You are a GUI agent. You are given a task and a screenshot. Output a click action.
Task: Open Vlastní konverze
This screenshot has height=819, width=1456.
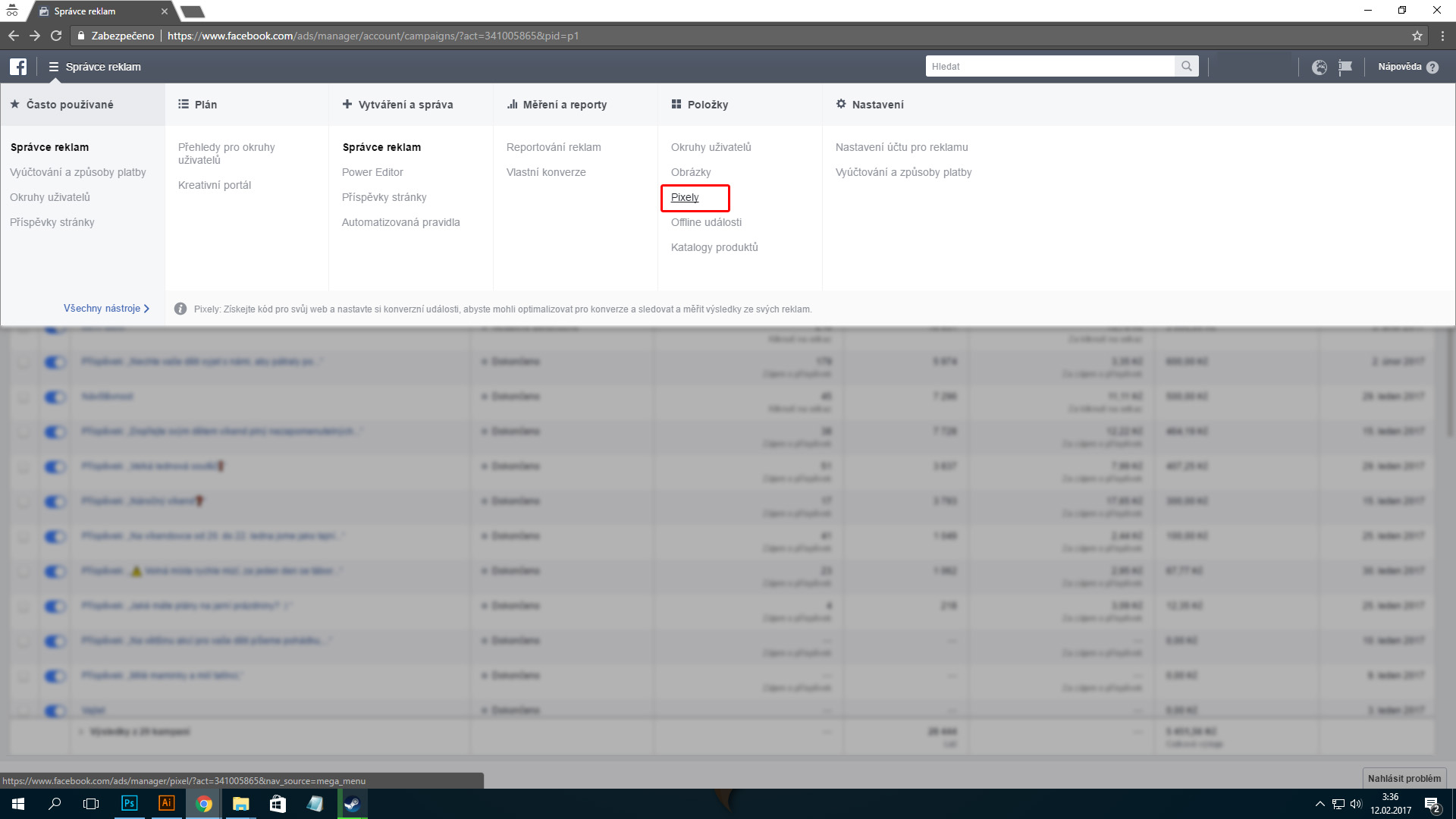pos(546,172)
